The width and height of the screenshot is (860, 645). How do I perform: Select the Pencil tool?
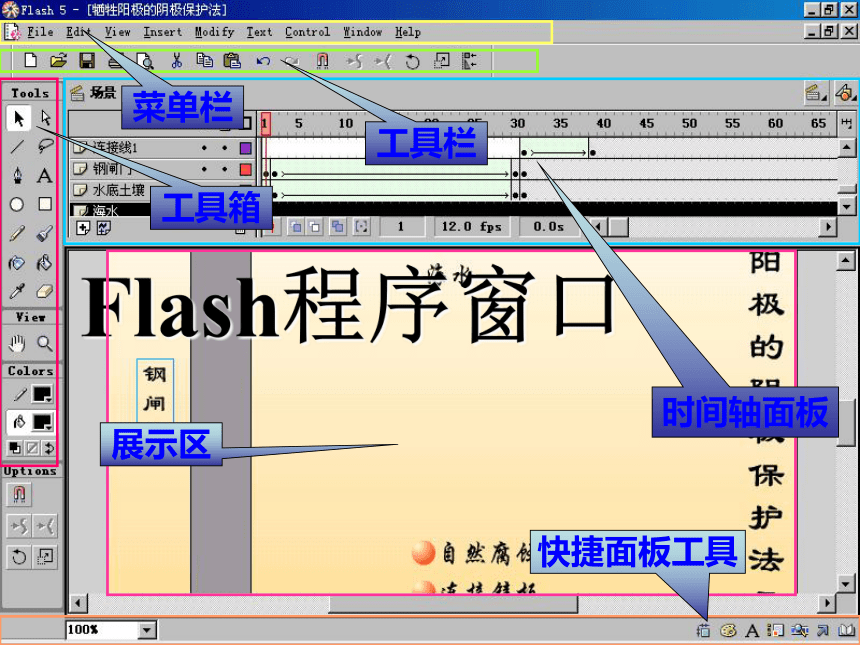tap(17, 234)
